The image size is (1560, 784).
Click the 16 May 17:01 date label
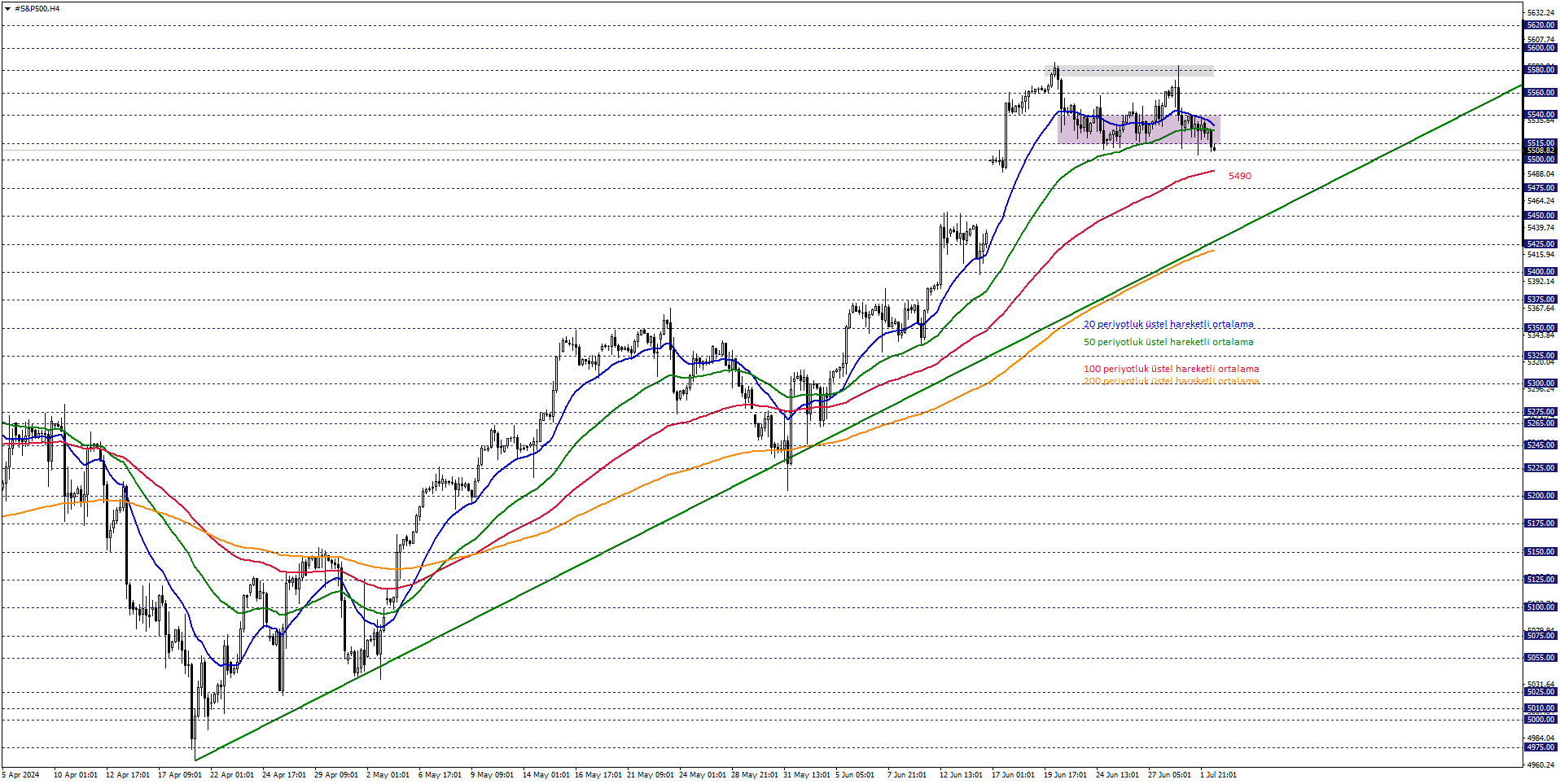click(x=598, y=775)
